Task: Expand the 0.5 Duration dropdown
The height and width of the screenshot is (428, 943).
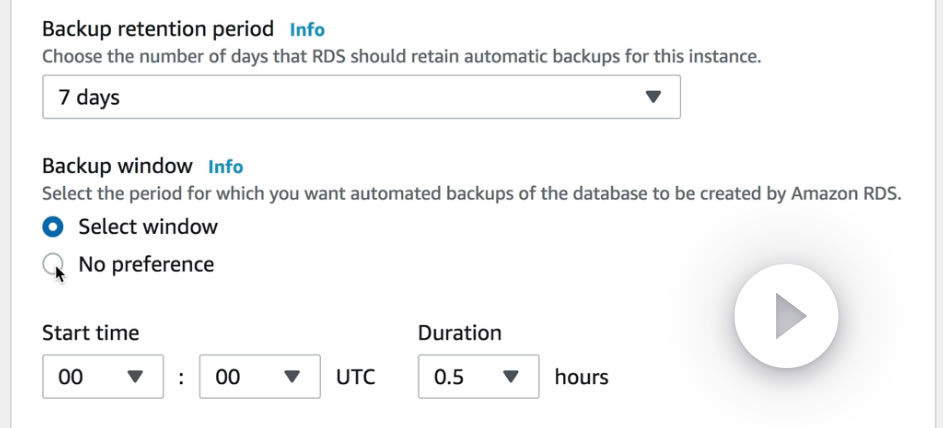Action: [479, 378]
